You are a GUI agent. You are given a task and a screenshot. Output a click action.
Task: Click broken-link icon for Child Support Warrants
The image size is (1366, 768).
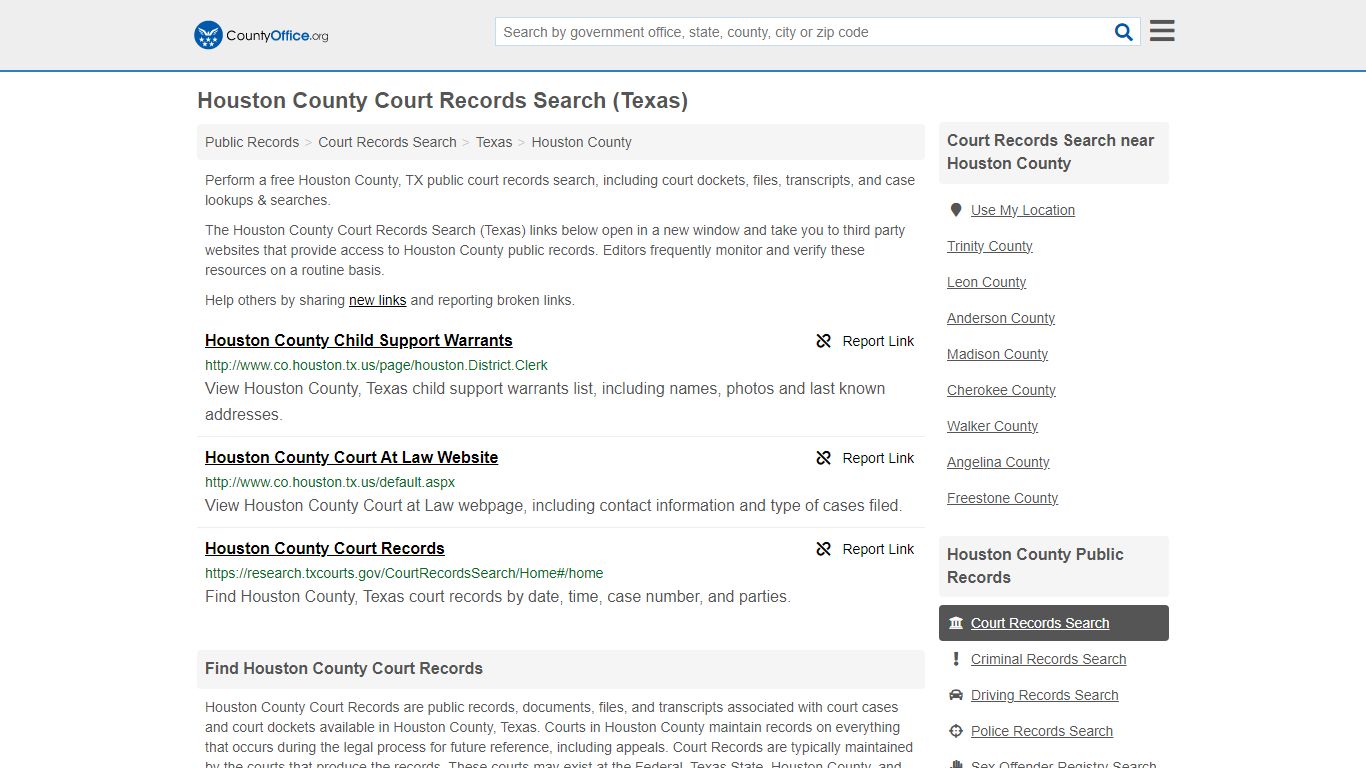point(824,341)
